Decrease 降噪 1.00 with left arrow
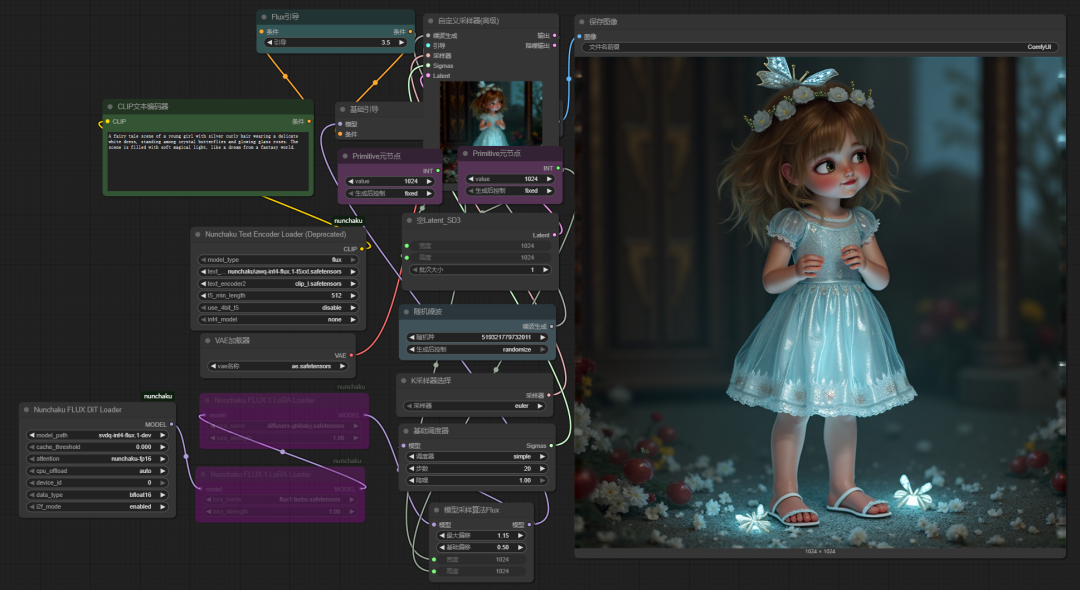This screenshot has height=590, width=1080. coord(411,481)
